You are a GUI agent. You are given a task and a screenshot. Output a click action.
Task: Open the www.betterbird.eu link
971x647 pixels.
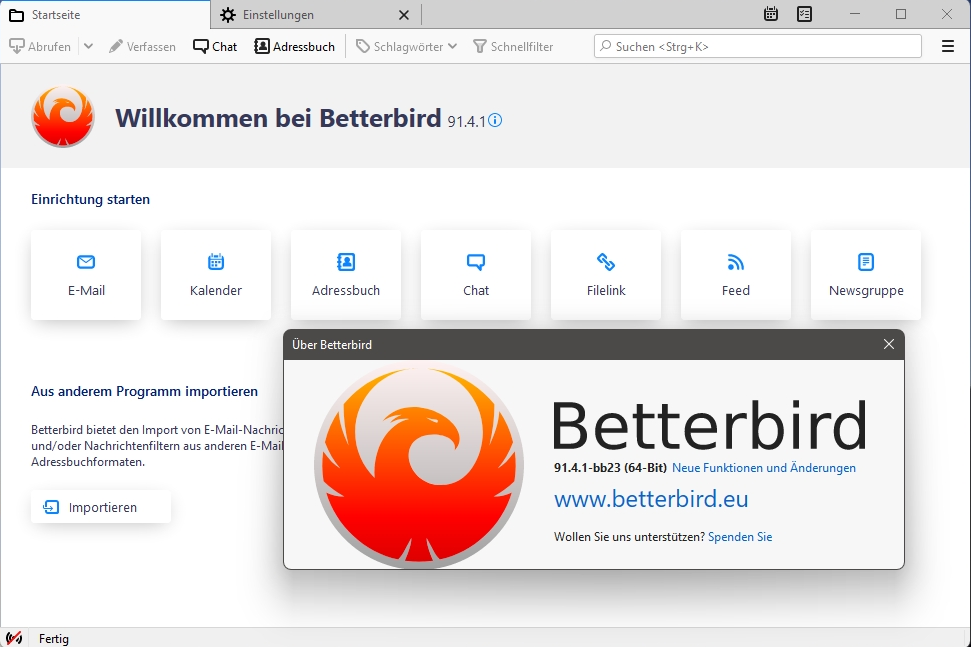coord(651,499)
